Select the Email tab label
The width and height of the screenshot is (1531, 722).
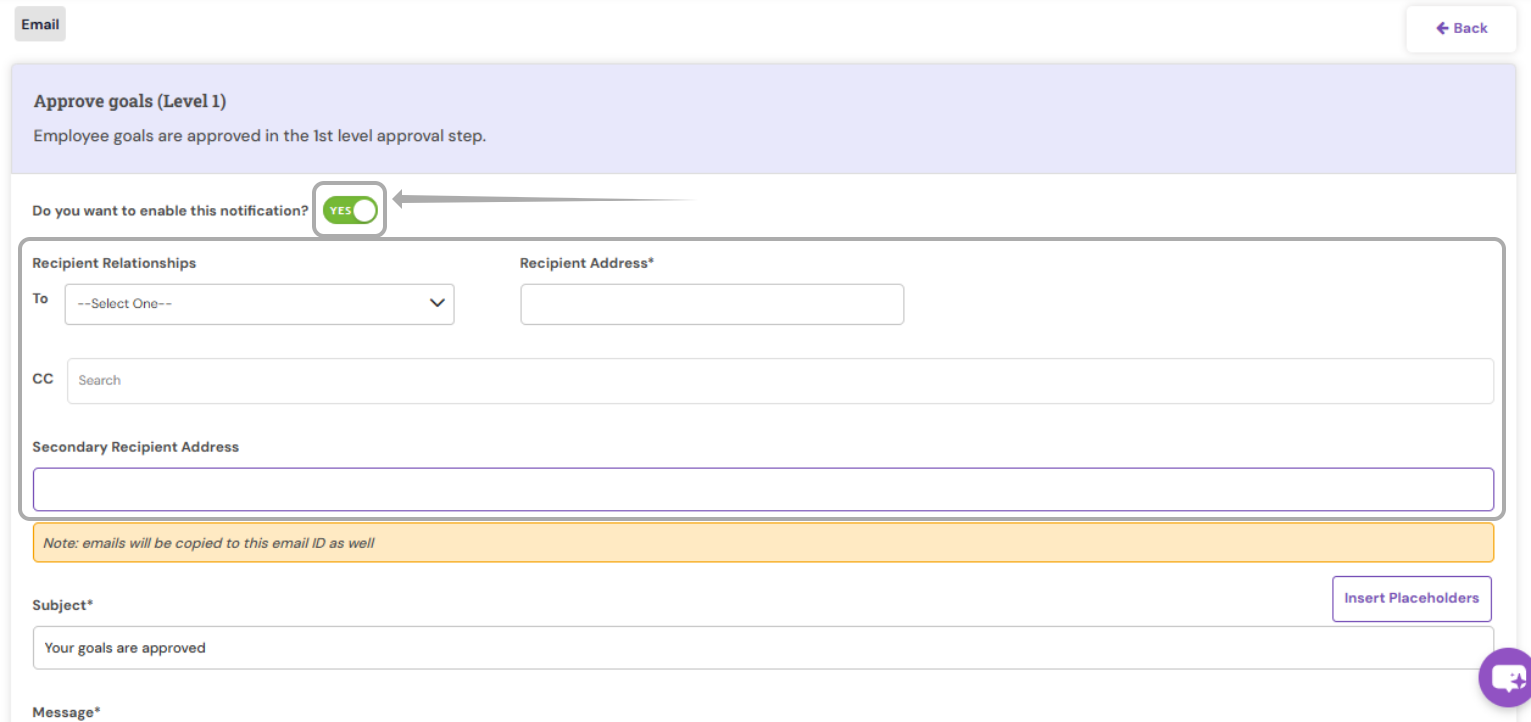click(x=40, y=25)
